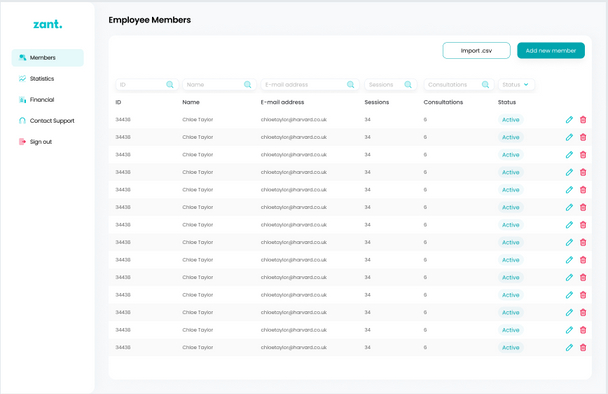Focus the E-mail address filter field
608x394 pixels.
pyautogui.click(x=310, y=85)
